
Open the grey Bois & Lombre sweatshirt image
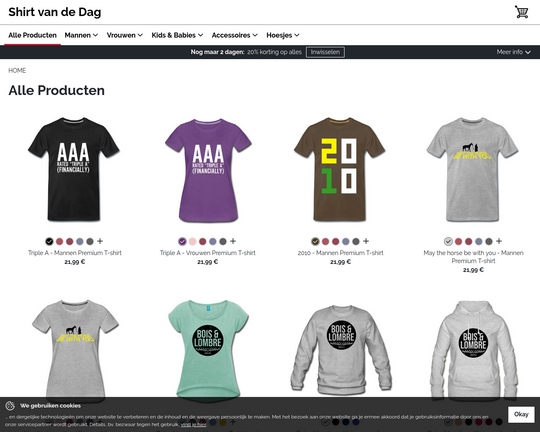[x=341, y=349]
